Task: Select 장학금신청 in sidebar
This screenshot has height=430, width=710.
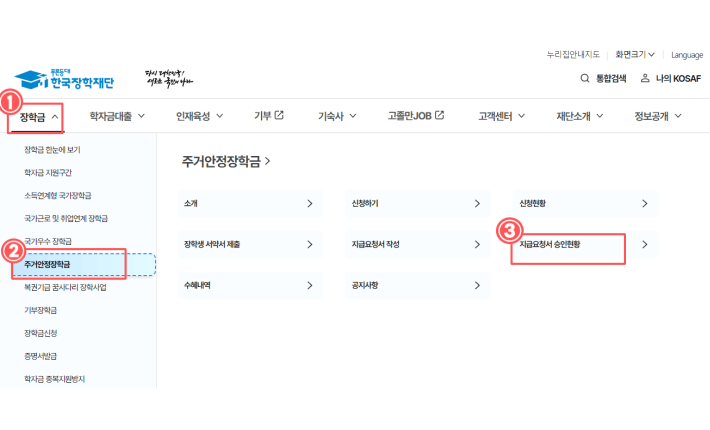Action: click(40, 333)
